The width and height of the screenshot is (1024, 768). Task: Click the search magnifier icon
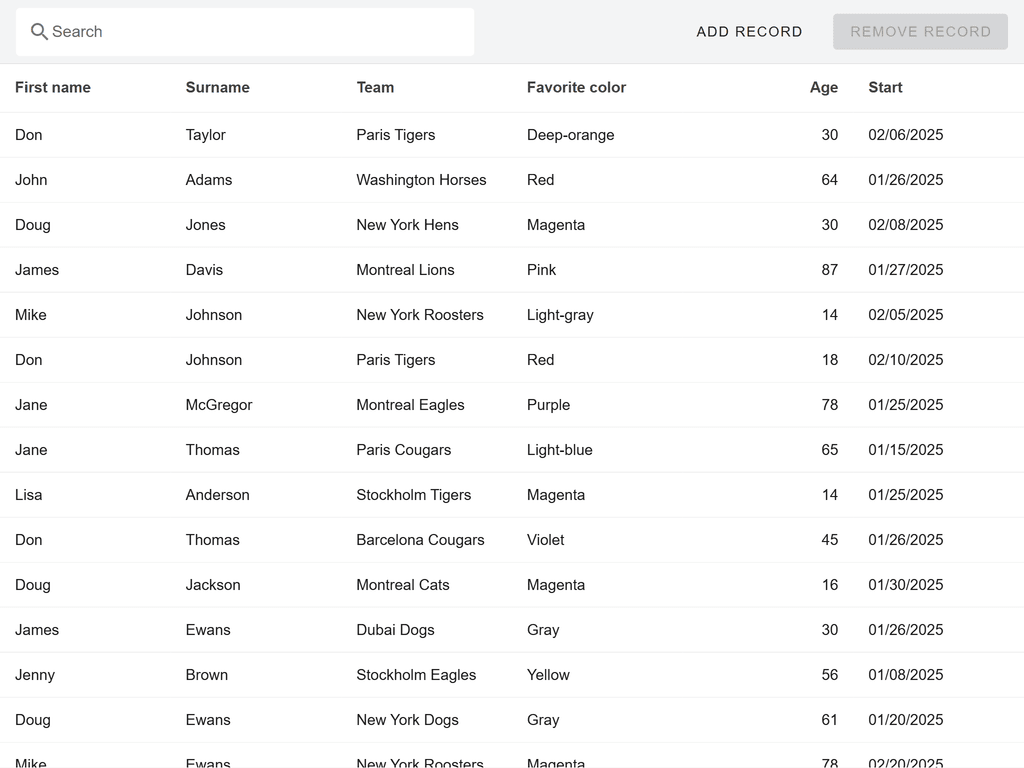tap(38, 31)
